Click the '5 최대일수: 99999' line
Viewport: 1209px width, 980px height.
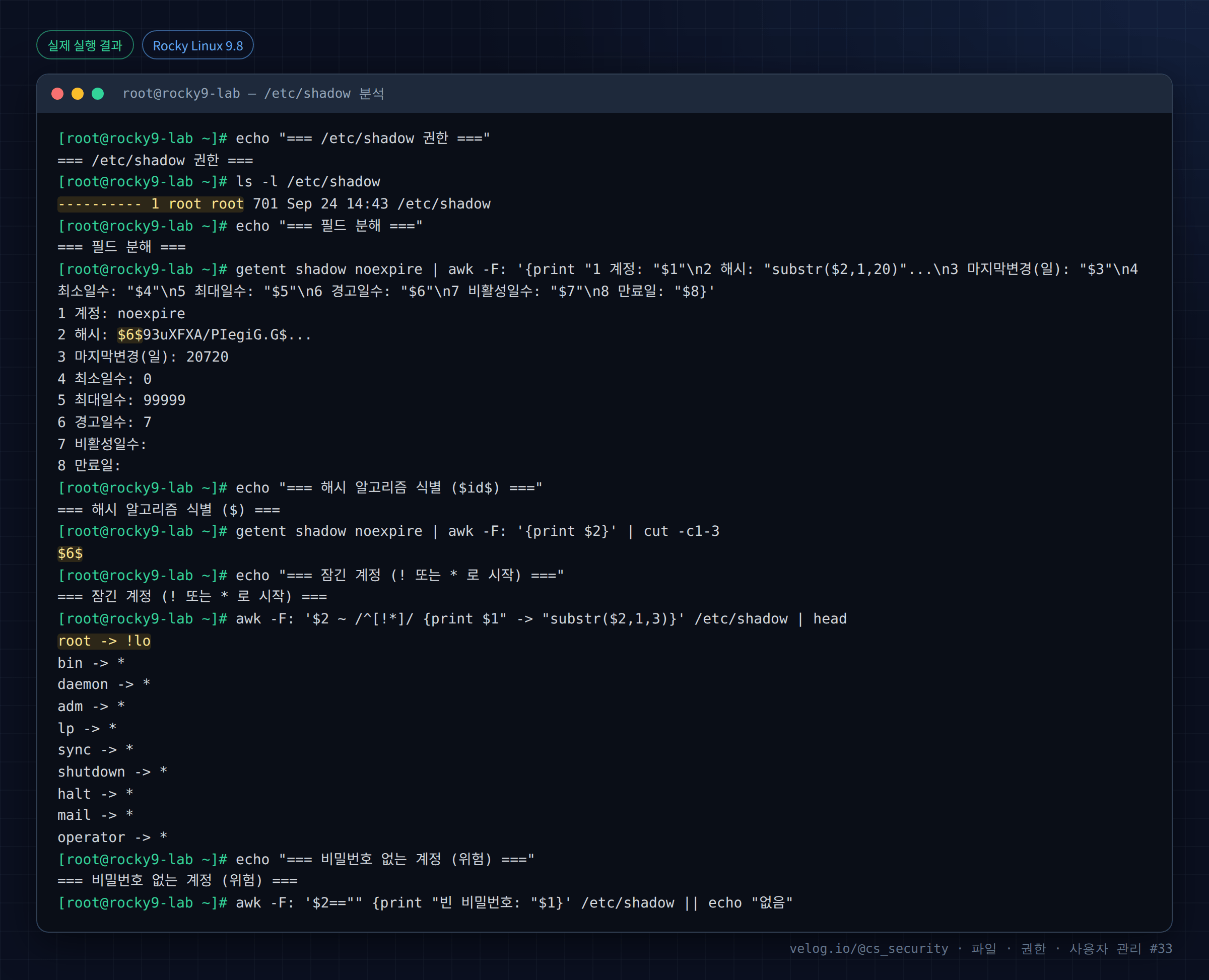click(121, 400)
